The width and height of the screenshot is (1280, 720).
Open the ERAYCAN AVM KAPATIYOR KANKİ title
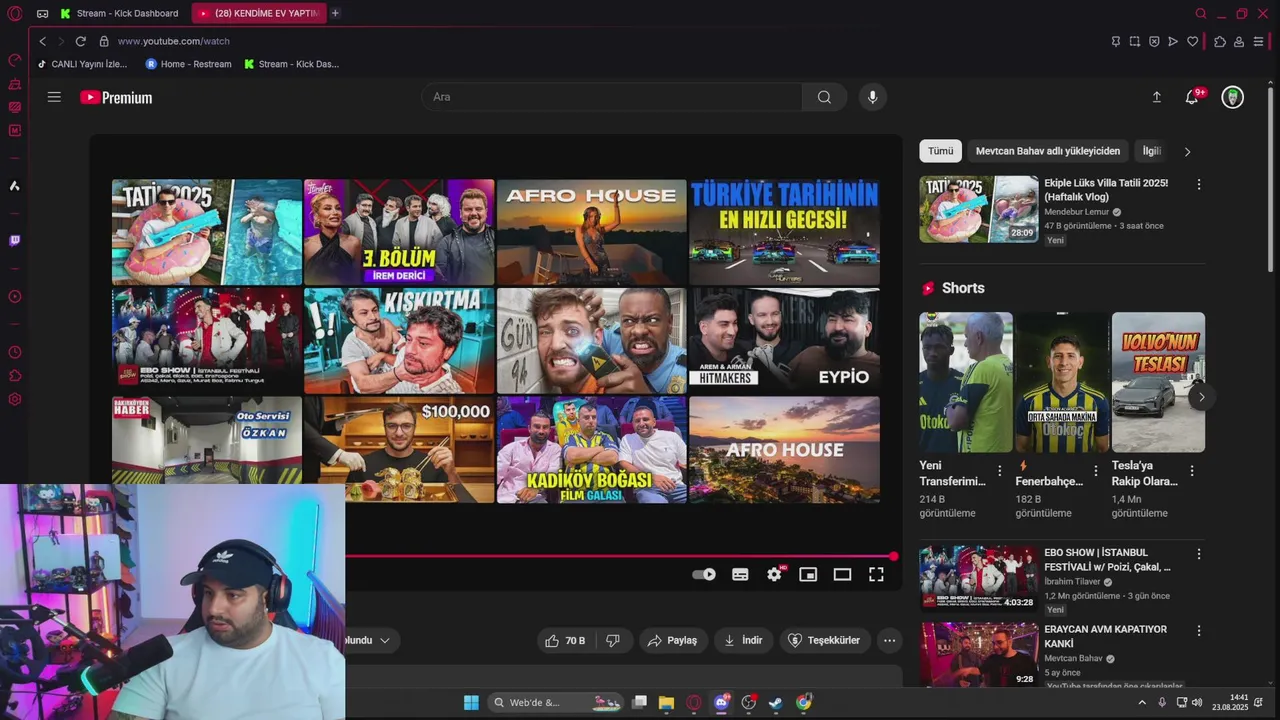(1105, 636)
